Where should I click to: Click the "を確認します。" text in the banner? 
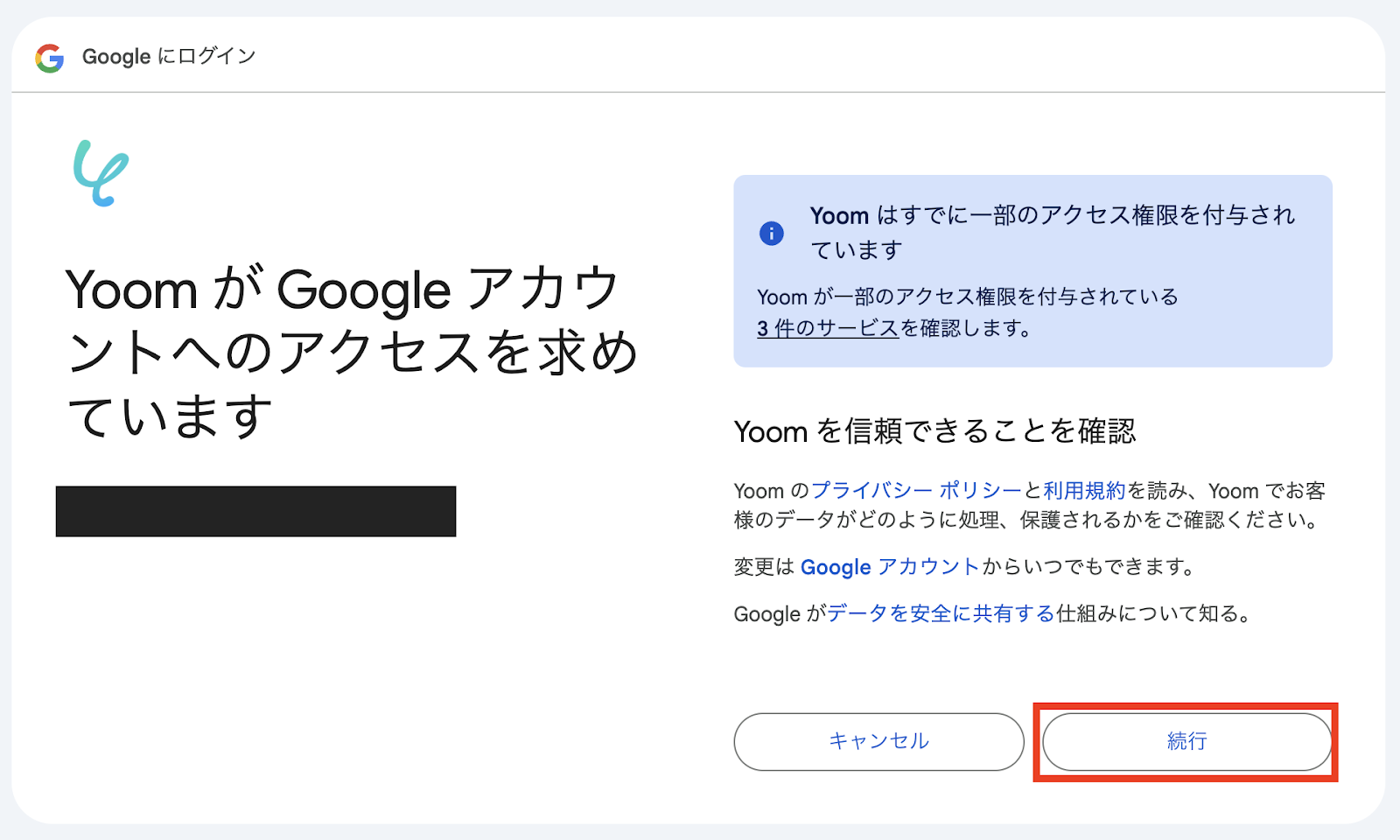(966, 328)
